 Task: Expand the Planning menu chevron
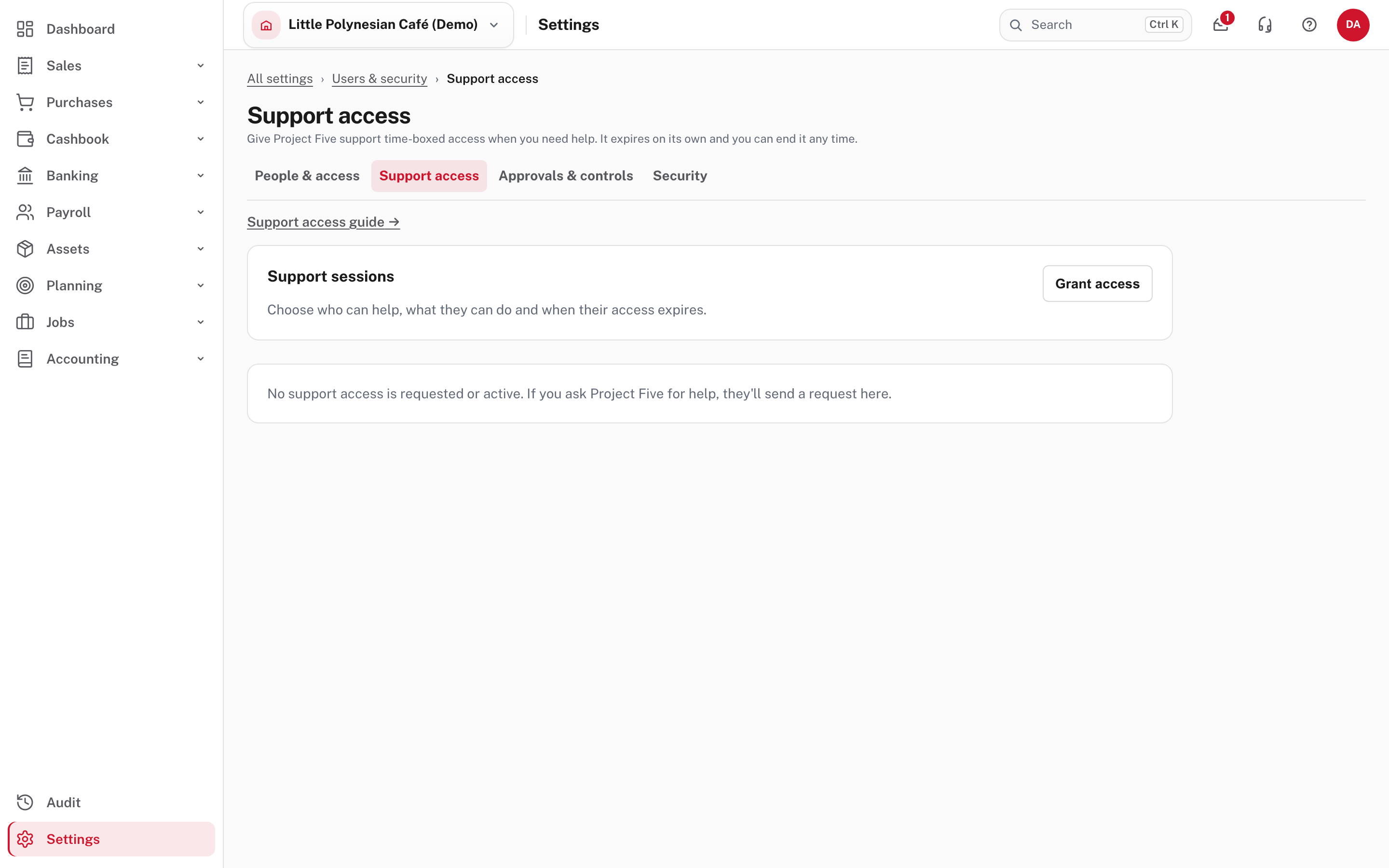[x=200, y=285]
